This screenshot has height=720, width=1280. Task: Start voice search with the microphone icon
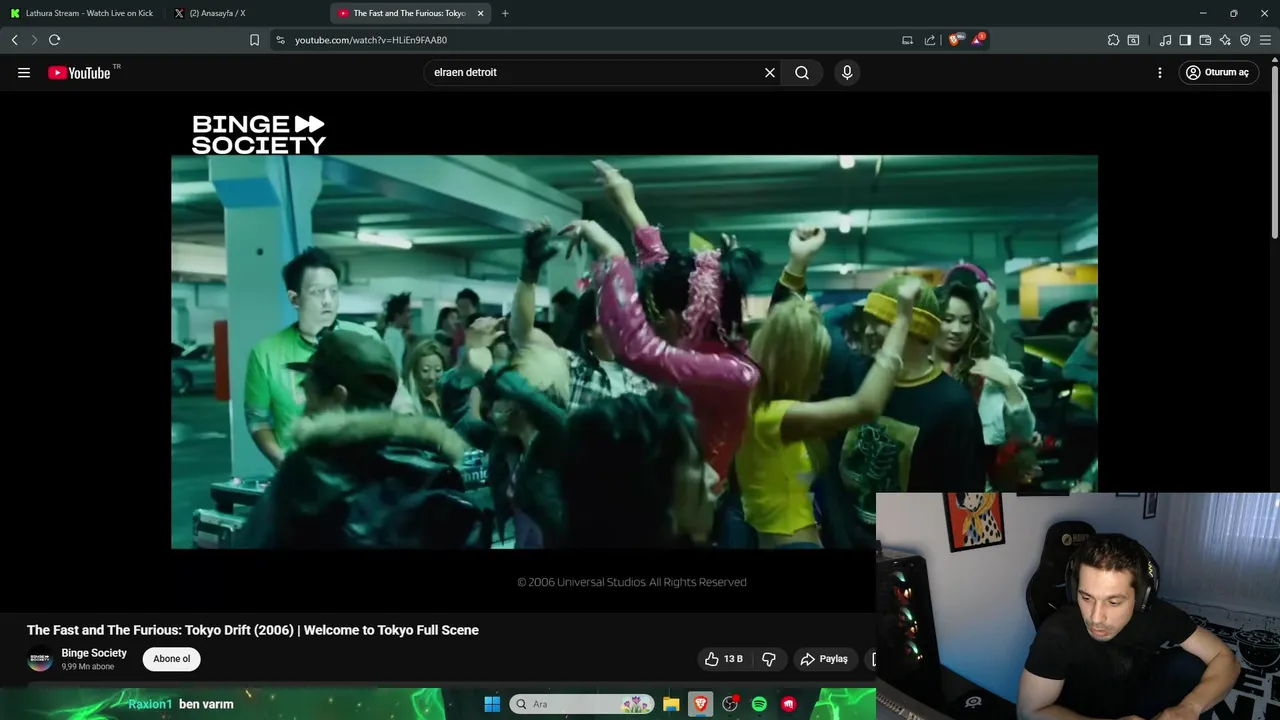pyautogui.click(x=847, y=72)
